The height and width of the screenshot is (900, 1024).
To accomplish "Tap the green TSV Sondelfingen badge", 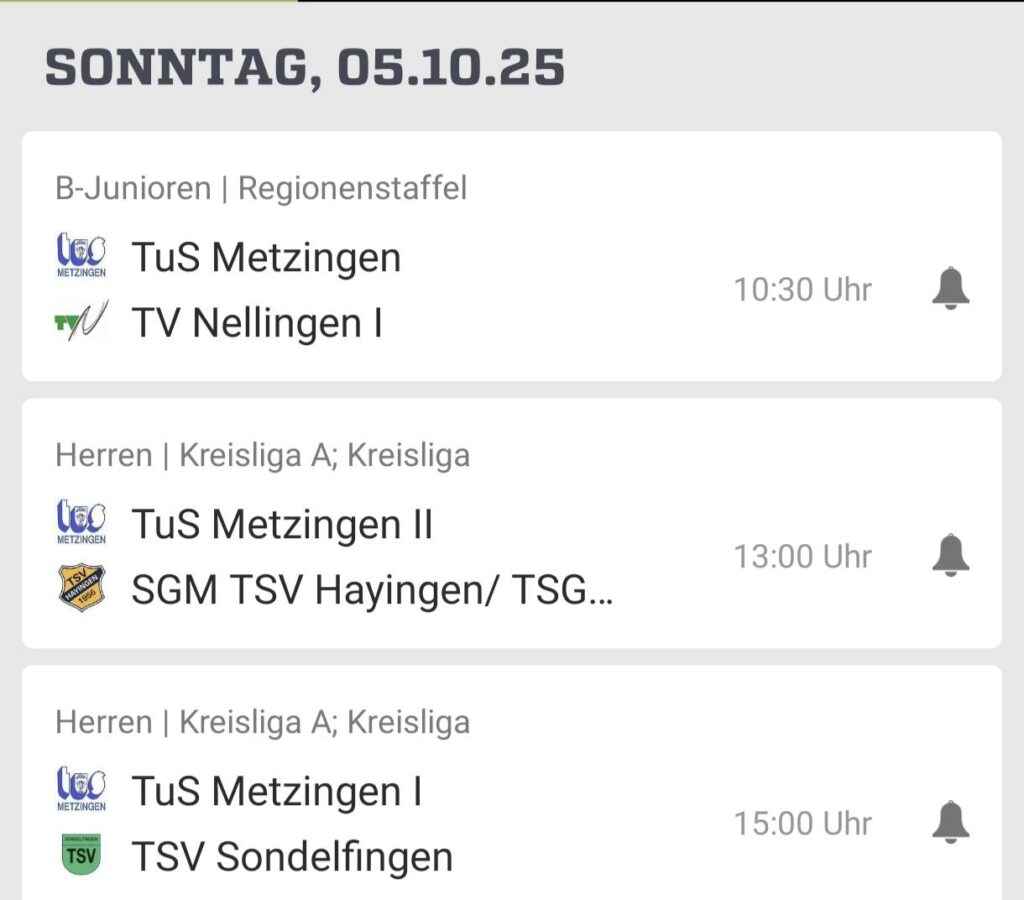I will (81, 856).
